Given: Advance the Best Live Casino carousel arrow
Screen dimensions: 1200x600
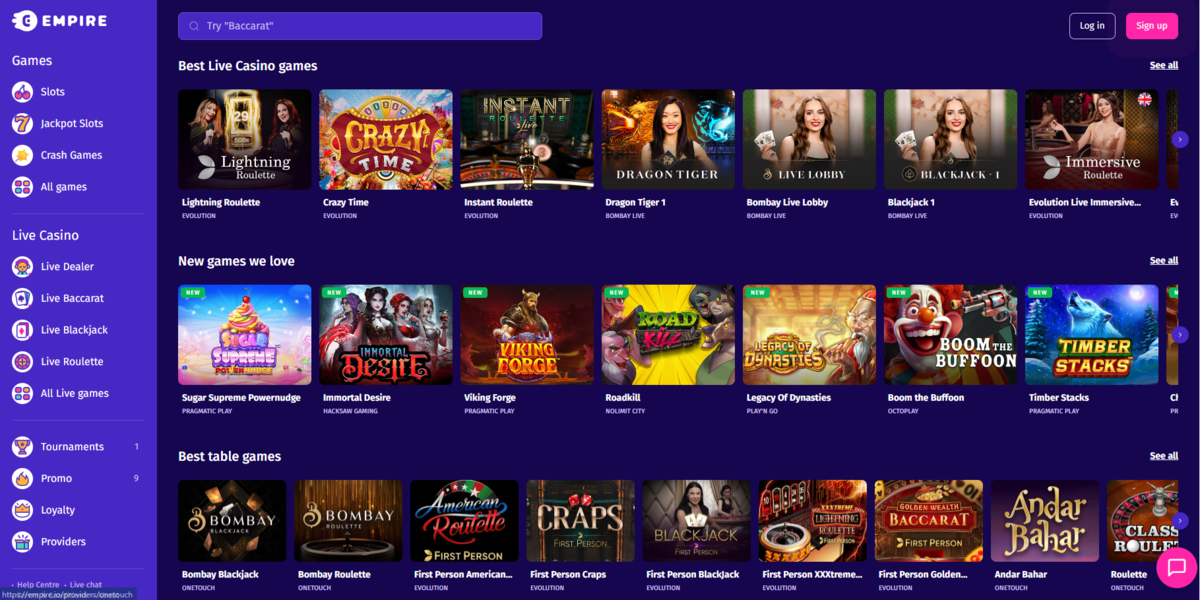Looking at the screenshot, I should click(x=1180, y=140).
